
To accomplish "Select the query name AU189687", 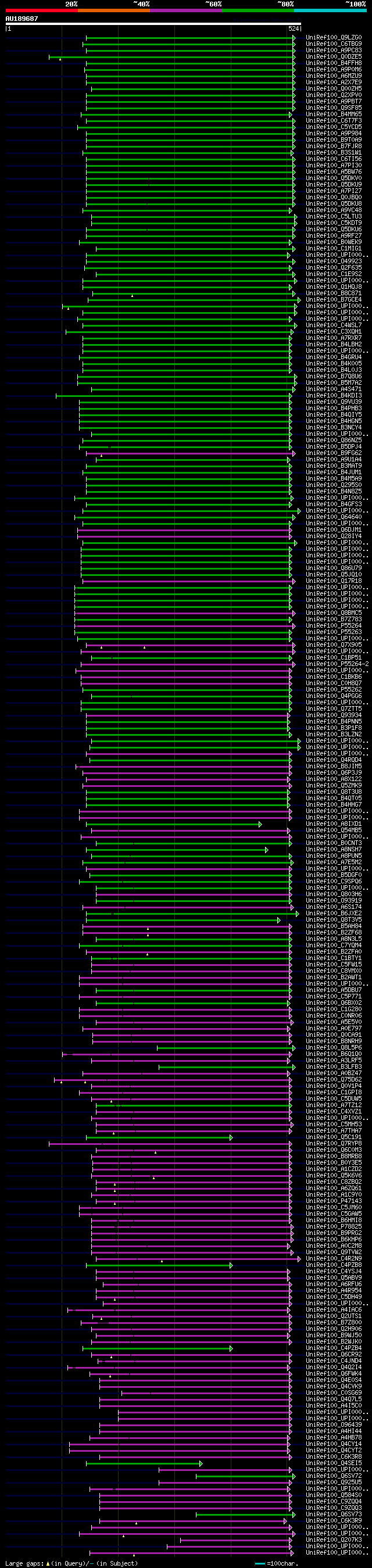I will [22, 19].
